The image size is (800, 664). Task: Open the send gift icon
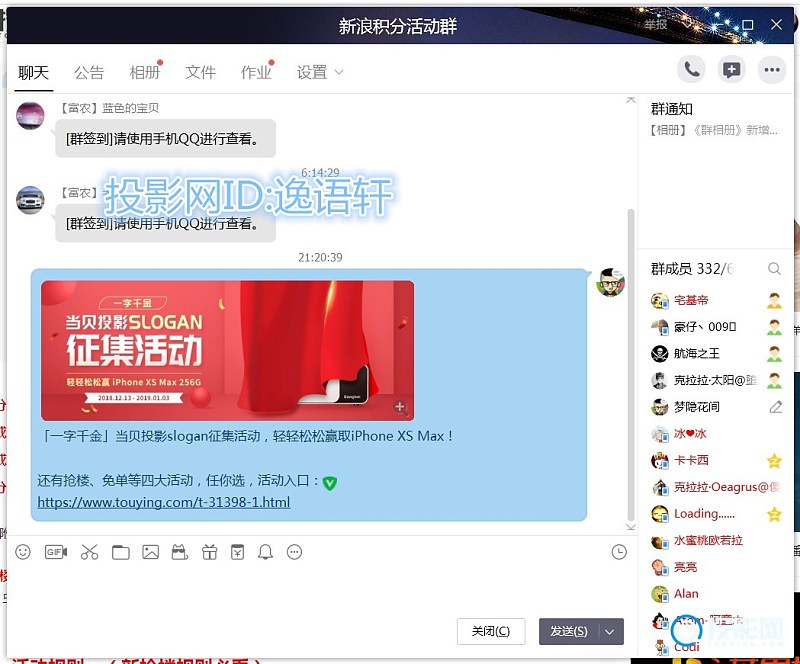pyautogui.click(x=209, y=552)
